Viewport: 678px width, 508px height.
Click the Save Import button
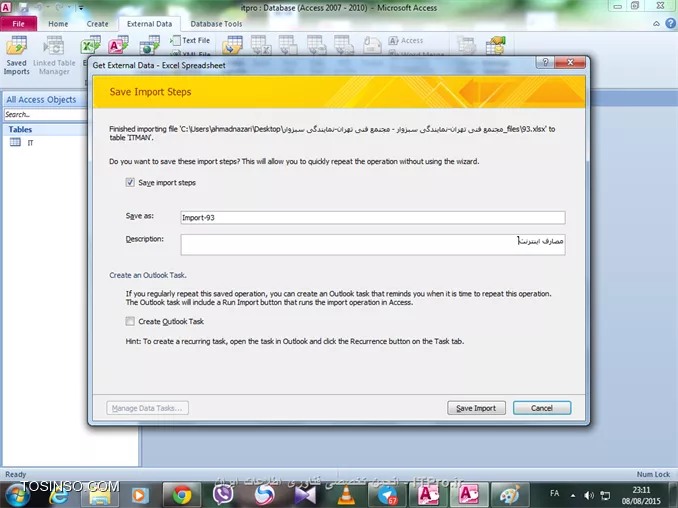476,408
